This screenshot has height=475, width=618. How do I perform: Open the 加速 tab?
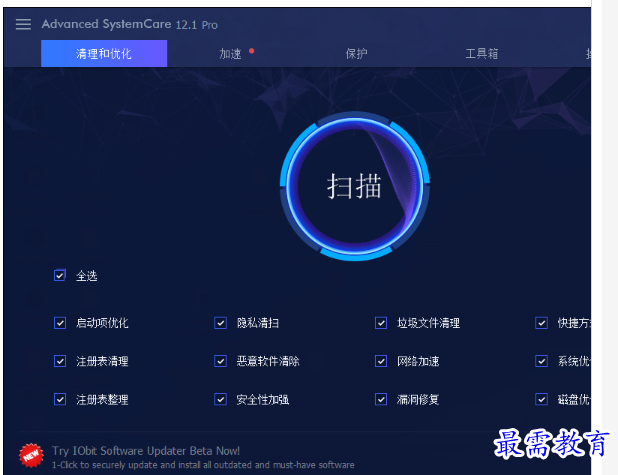[230, 54]
